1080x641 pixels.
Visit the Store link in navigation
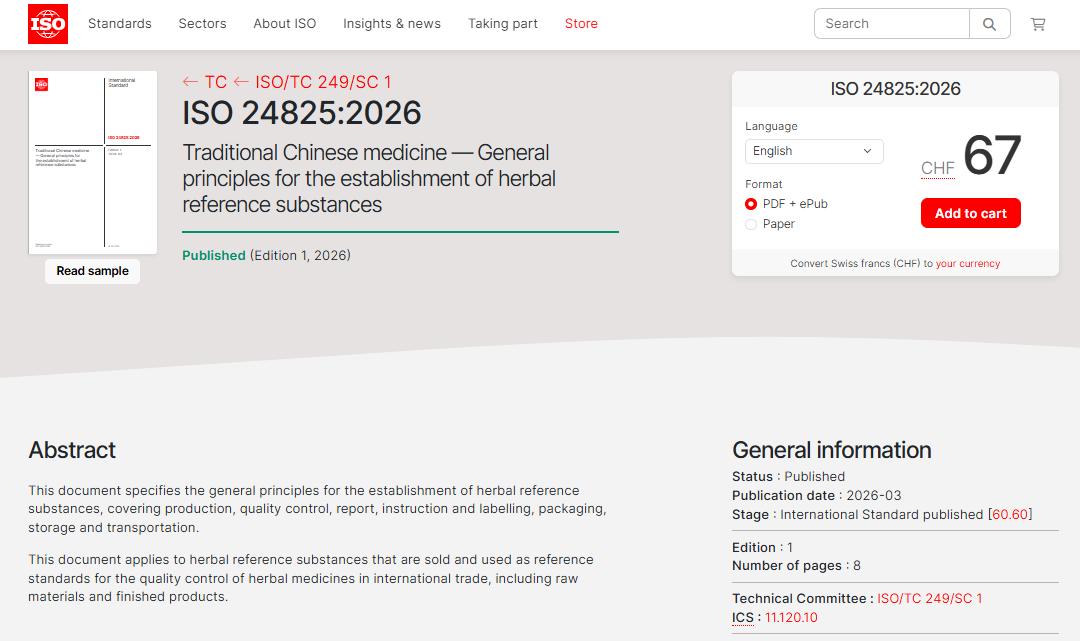pyautogui.click(x=581, y=24)
